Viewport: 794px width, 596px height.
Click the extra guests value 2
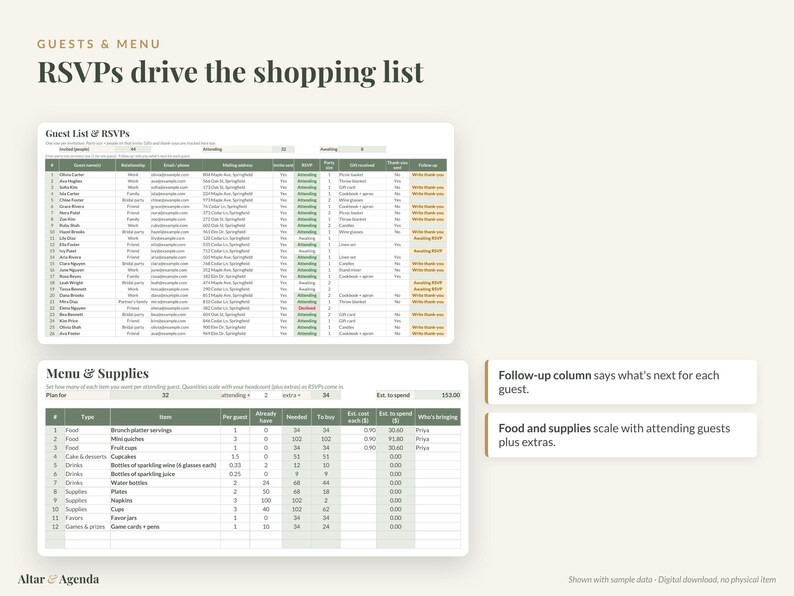click(266, 395)
